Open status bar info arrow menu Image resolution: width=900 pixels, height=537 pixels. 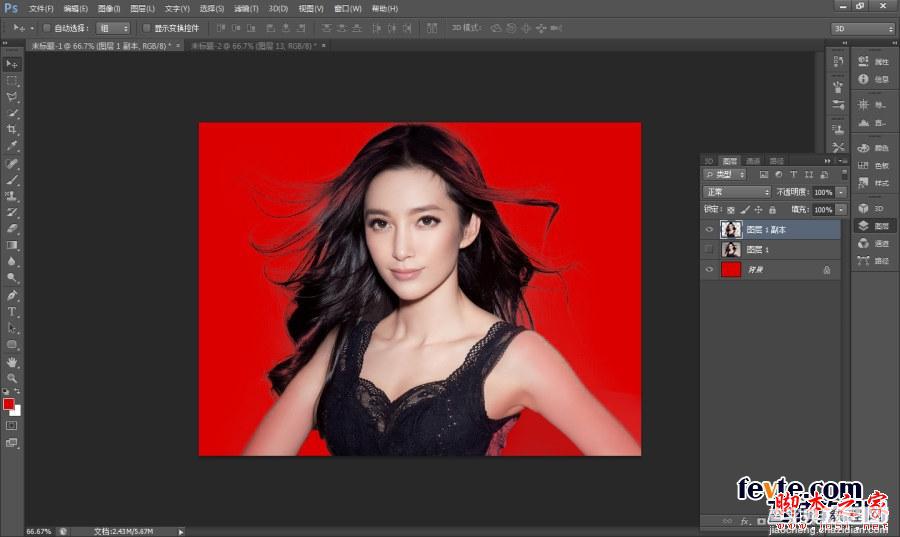[x=181, y=532]
